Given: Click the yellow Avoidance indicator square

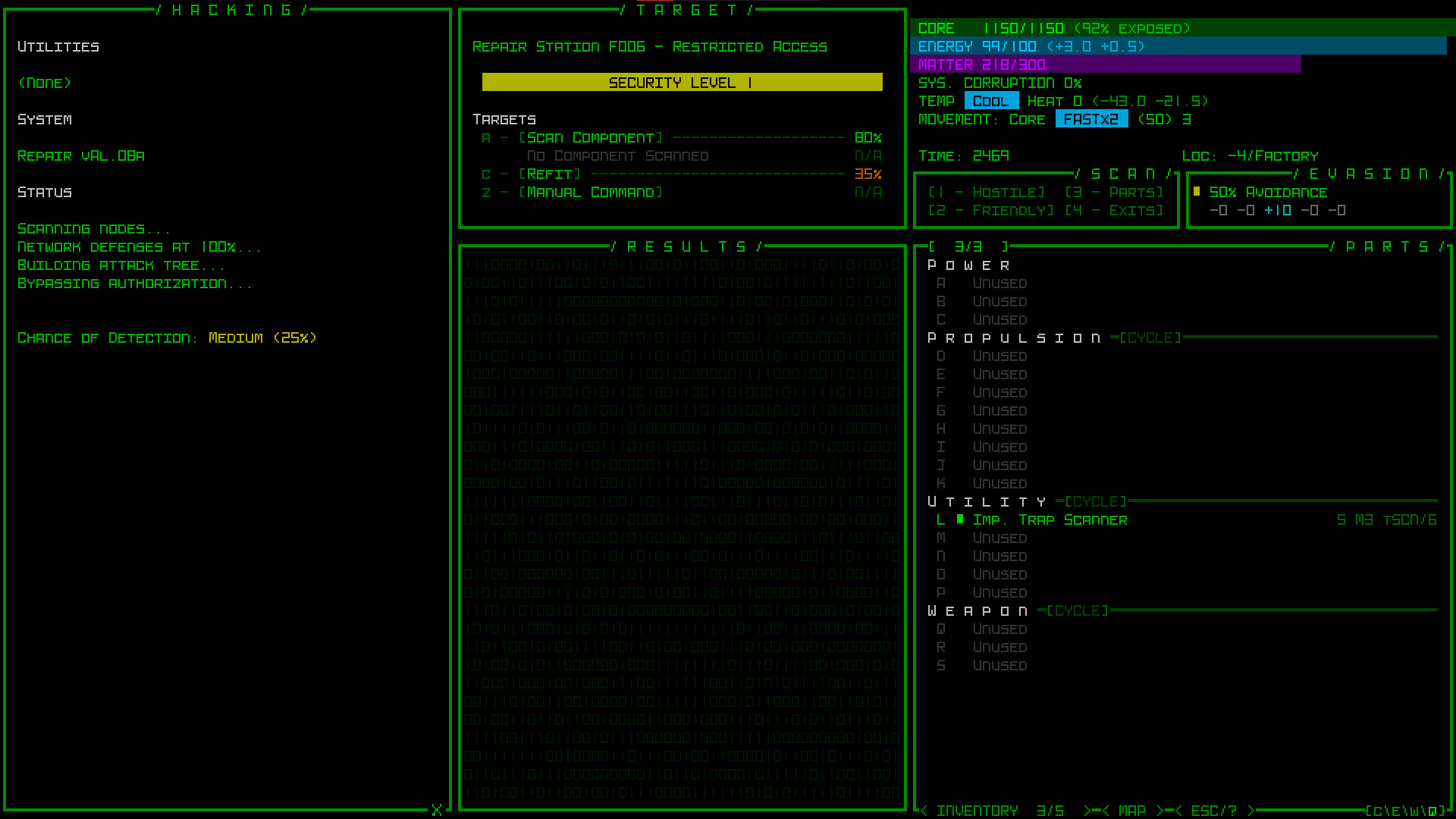Looking at the screenshot, I should (x=1197, y=192).
